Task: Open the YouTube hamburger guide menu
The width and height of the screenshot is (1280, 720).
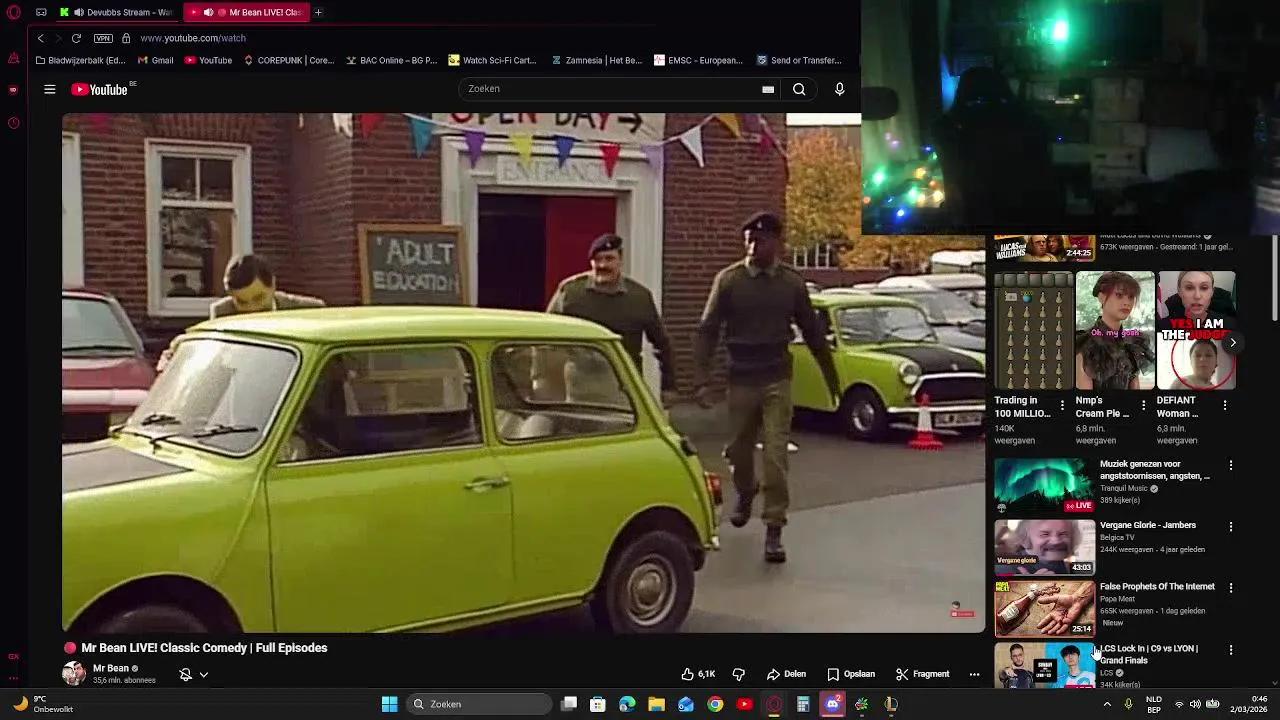Action: tap(49, 89)
